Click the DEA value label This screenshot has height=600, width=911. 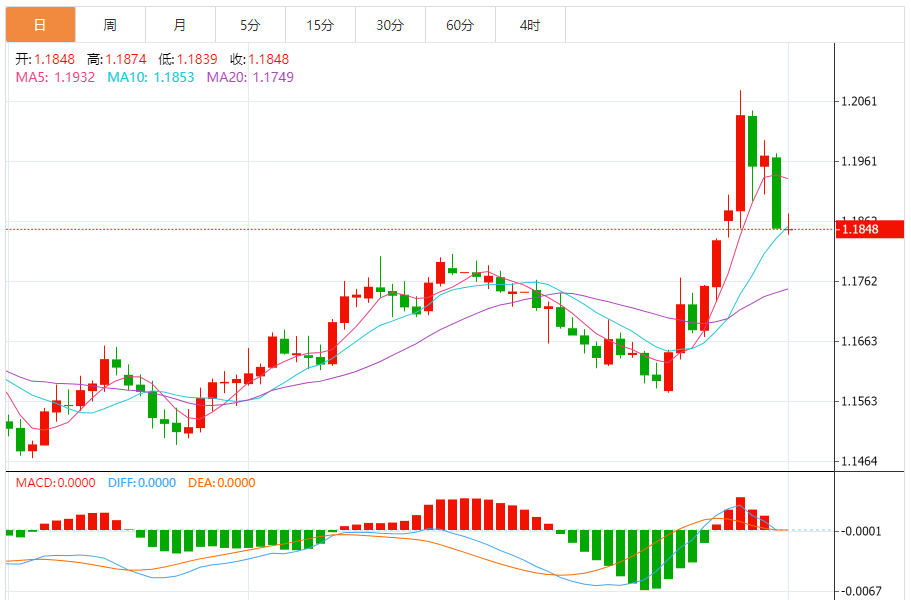221,483
